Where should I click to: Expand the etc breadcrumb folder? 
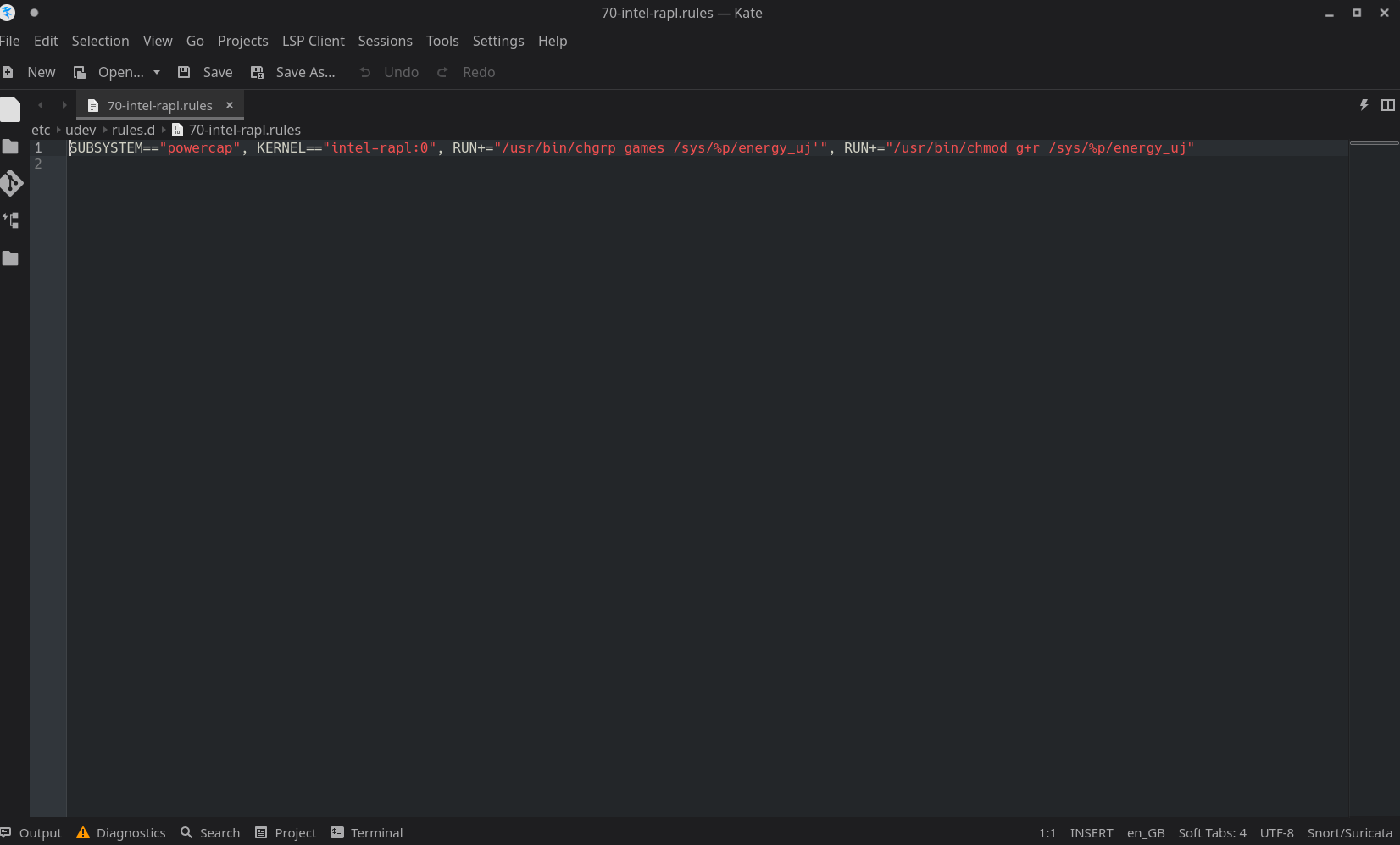click(x=41, y=130)
